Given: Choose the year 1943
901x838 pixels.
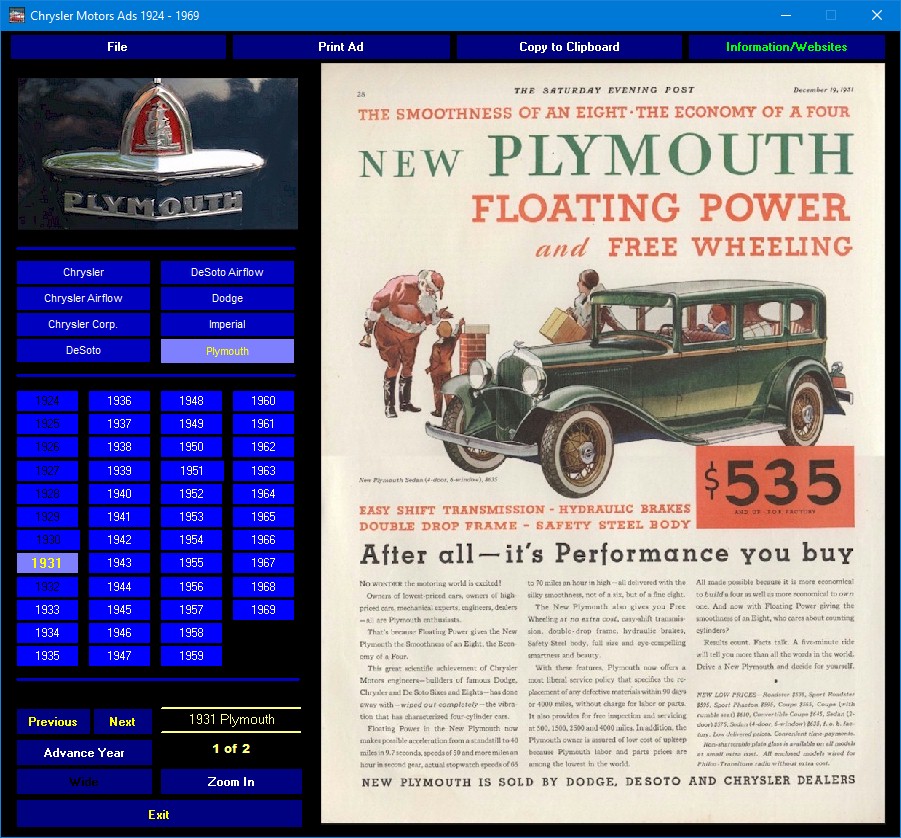Looking at the screenshot, I should coord(120,563).
